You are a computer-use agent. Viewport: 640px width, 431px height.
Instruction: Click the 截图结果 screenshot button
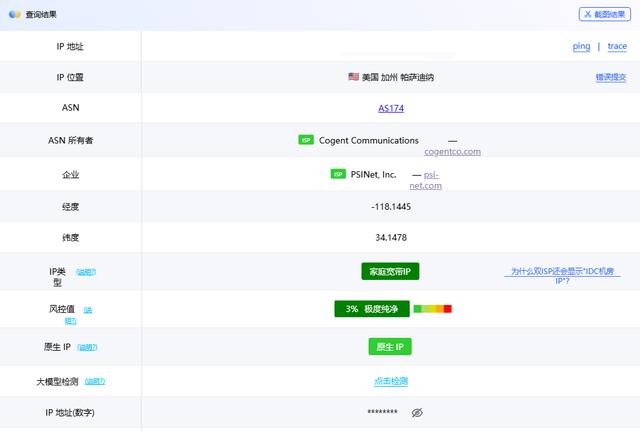(605, 14)
